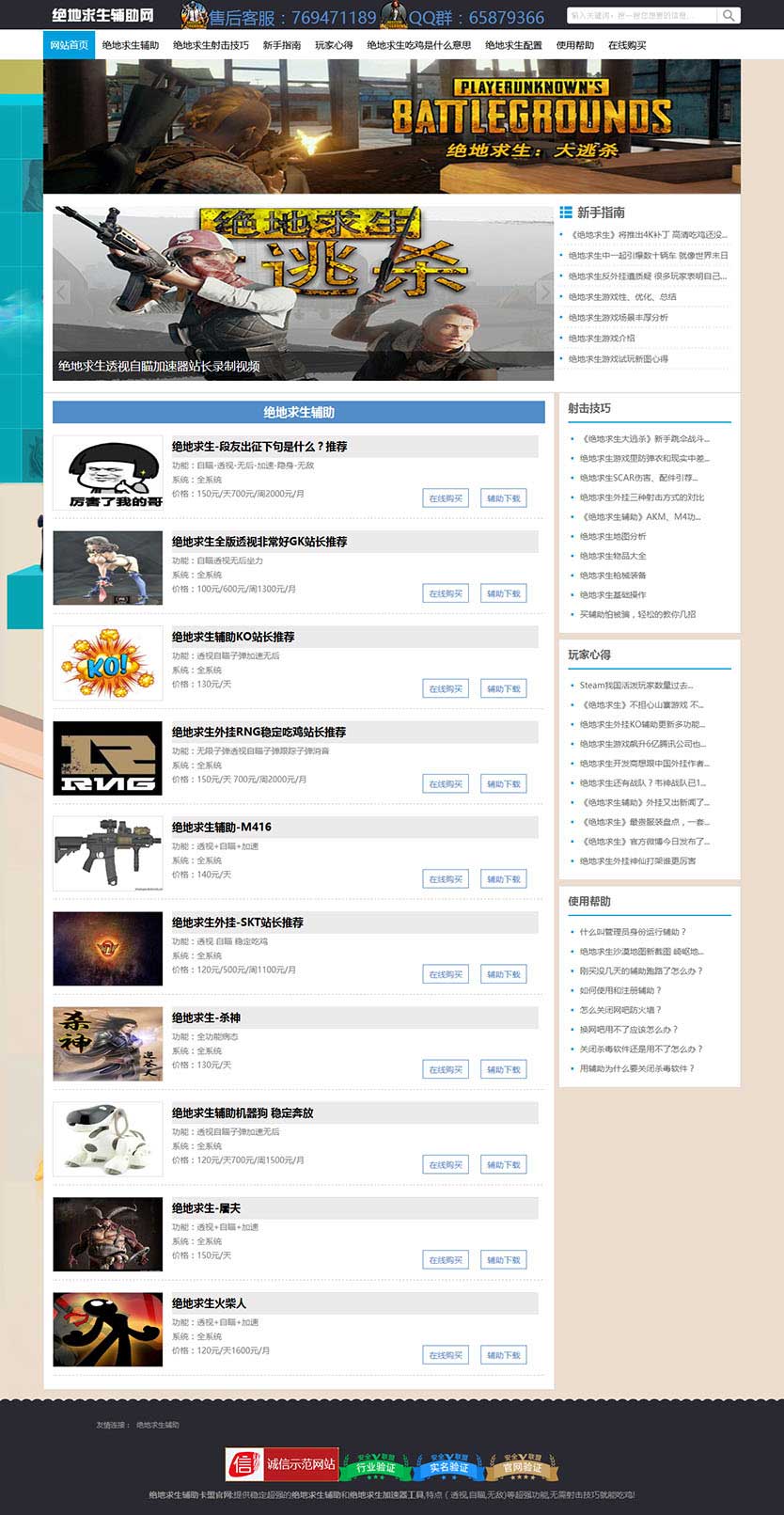784x1515 pixels.
Task: Click the 行业验证 badge in footer
Action: [375, 1466]
